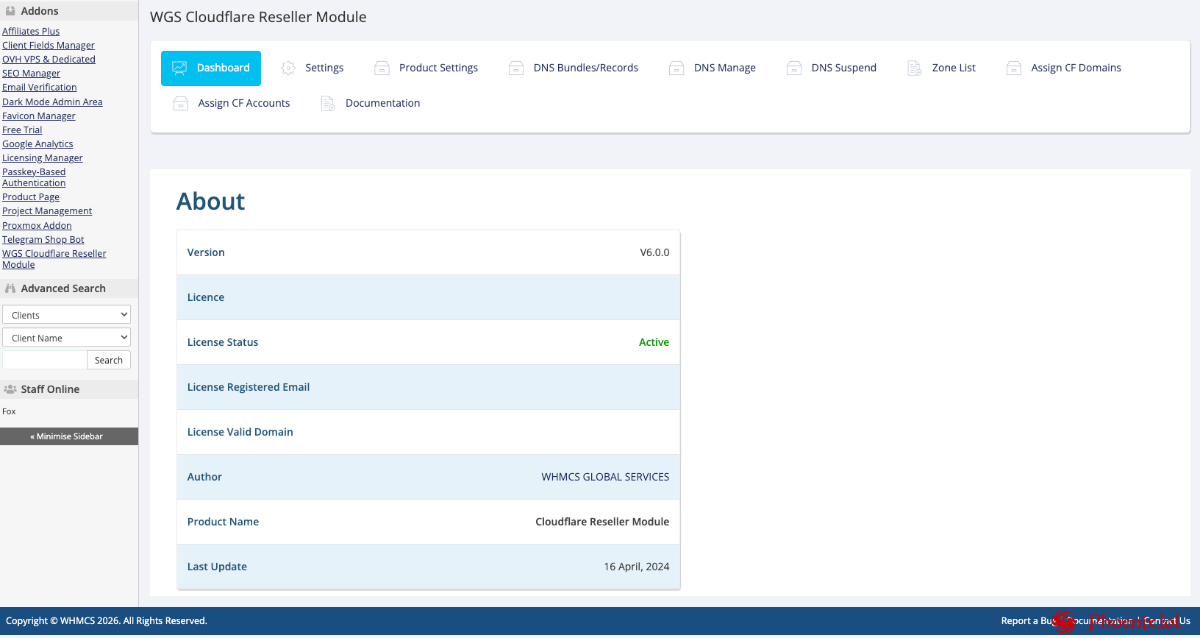Open the Proxmox Addon link
Image resolution: width=1200 pixels, height=638 pixels.
(x=37, y=225)
